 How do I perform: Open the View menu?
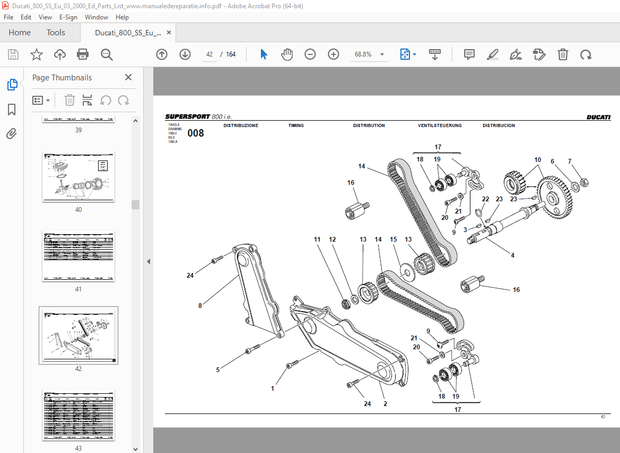point(45,17)
